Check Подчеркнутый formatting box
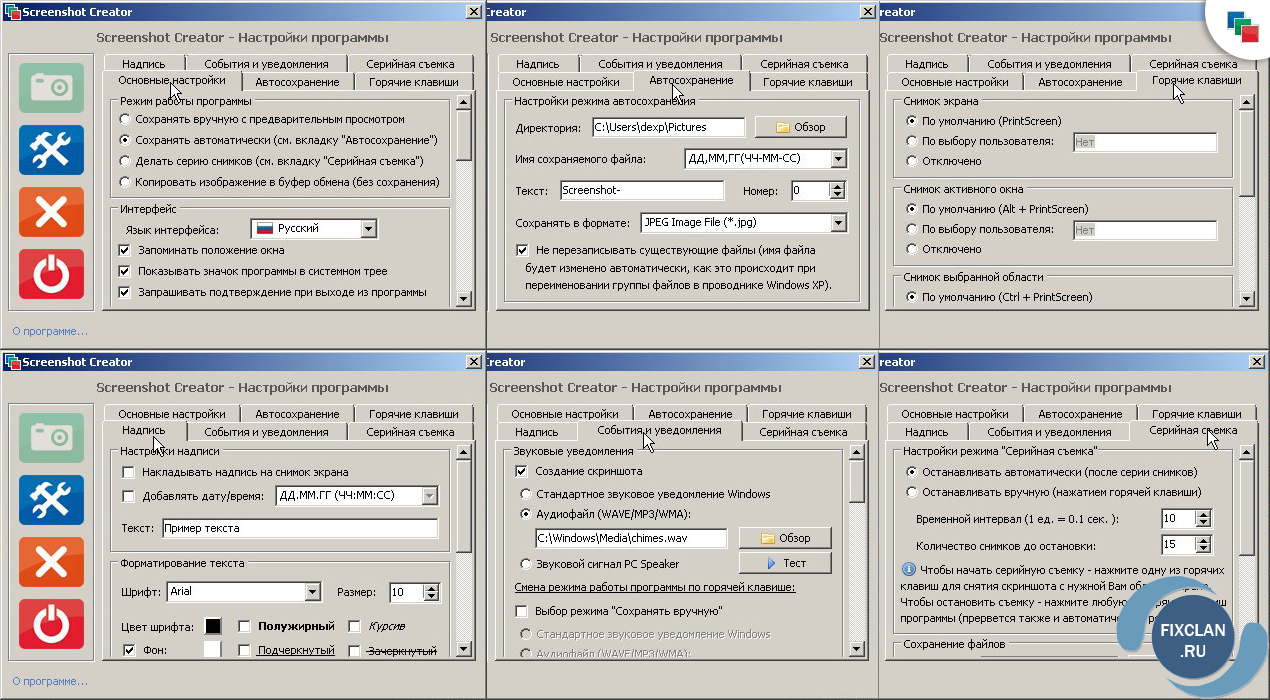 pos(245,651)
